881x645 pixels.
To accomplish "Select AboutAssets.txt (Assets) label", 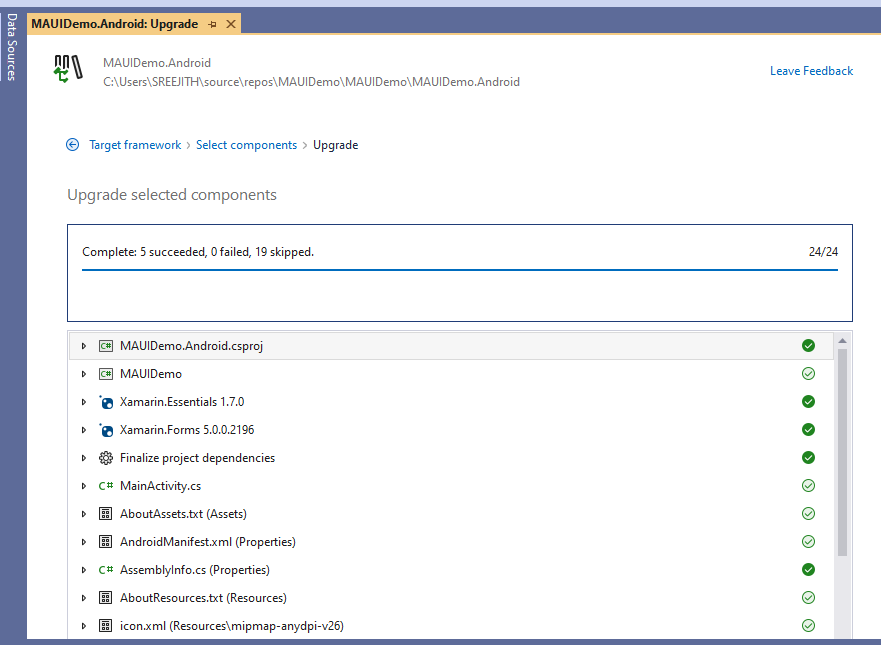I will [x=183, y=514].
